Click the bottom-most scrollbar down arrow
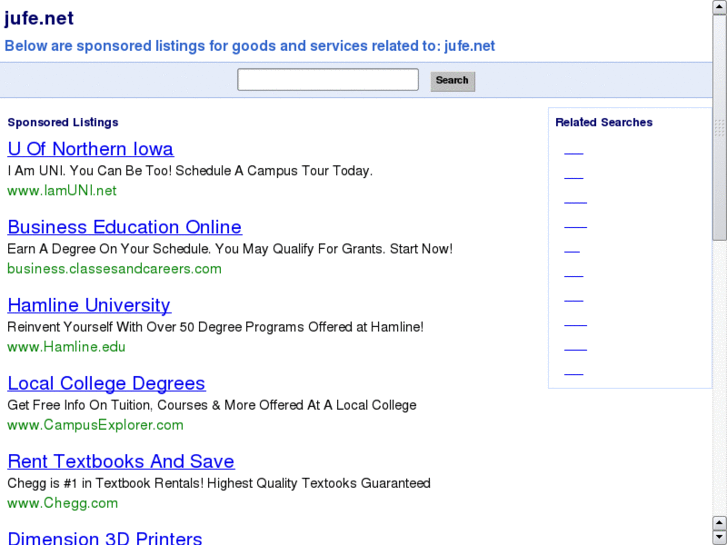The height and width of the screenshot is (545, 727). [720, 537]
